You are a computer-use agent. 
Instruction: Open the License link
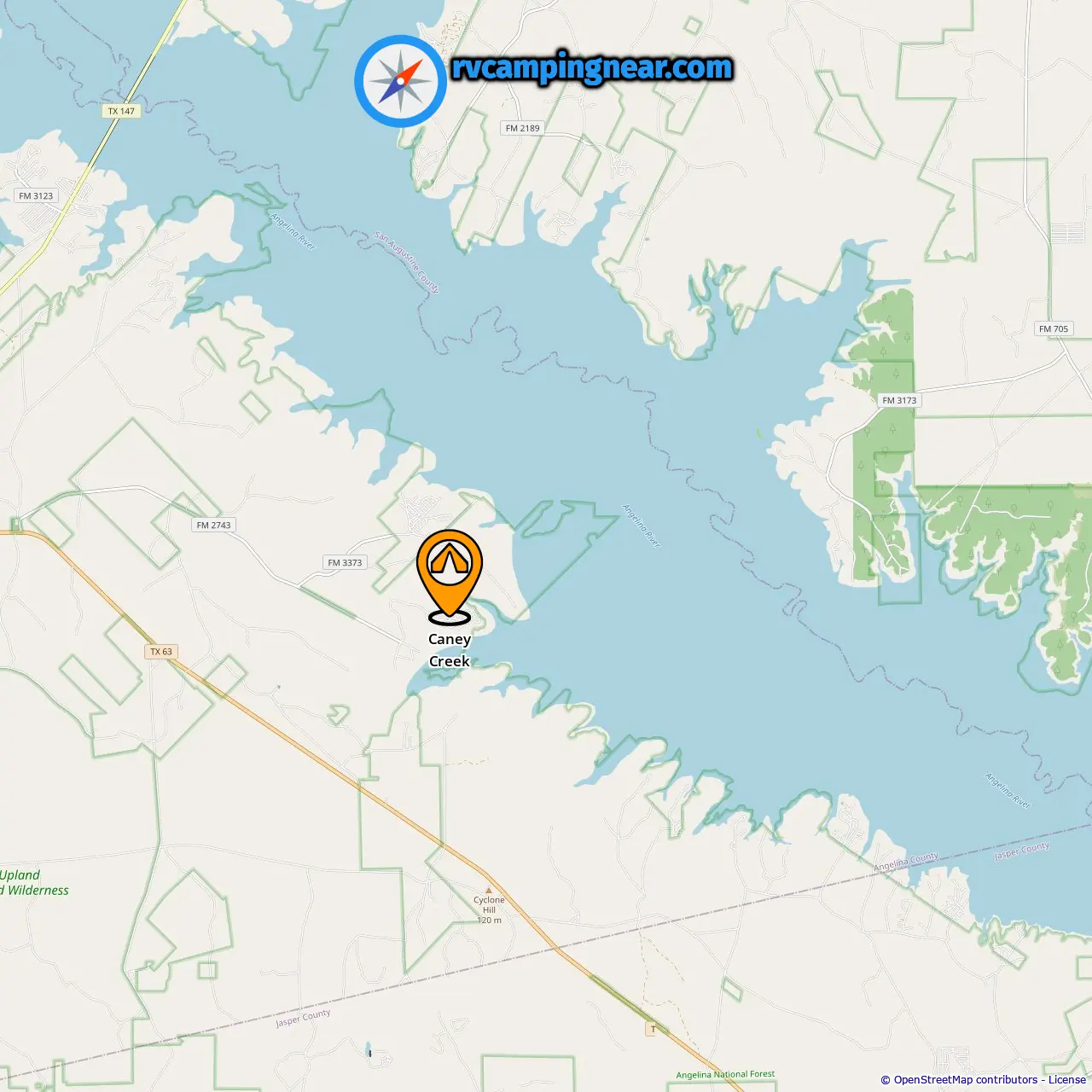coord(1067,1080)
